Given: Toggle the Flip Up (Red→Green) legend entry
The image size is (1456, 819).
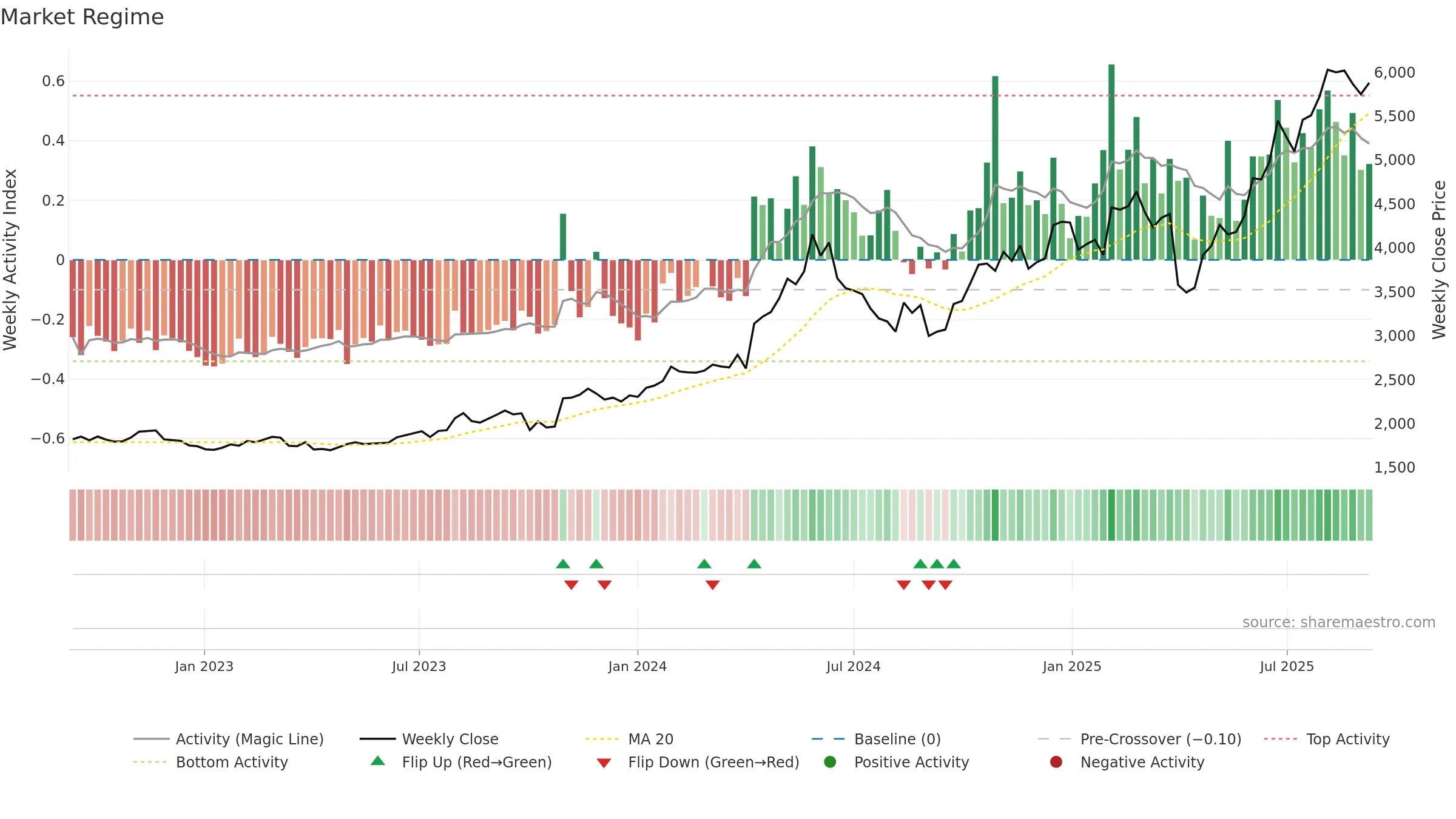Looking at the screenshot, I should pyautogui.click(x=461, y=762).
